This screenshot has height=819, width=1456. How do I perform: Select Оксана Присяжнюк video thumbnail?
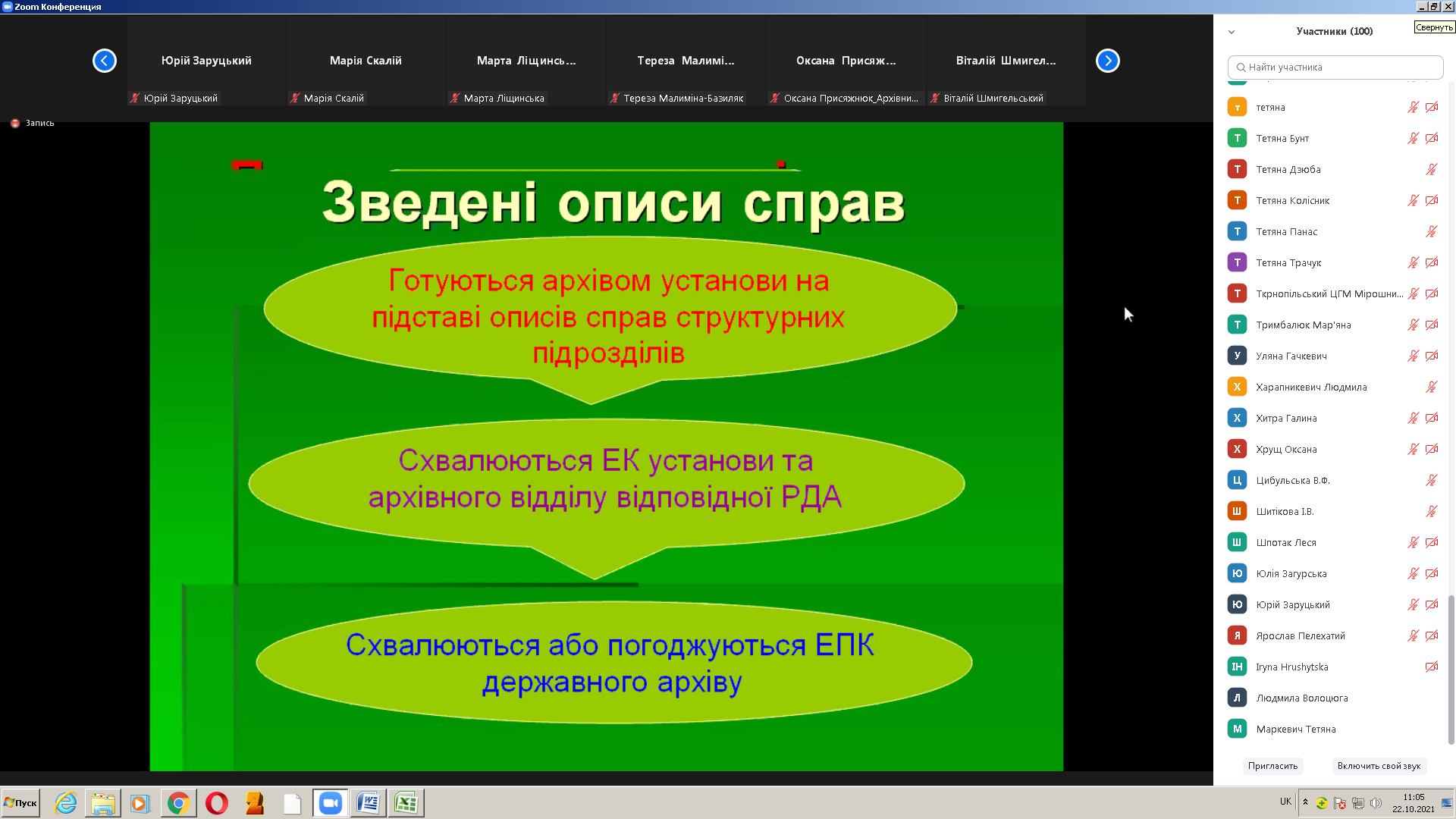[x=846, y=61]
